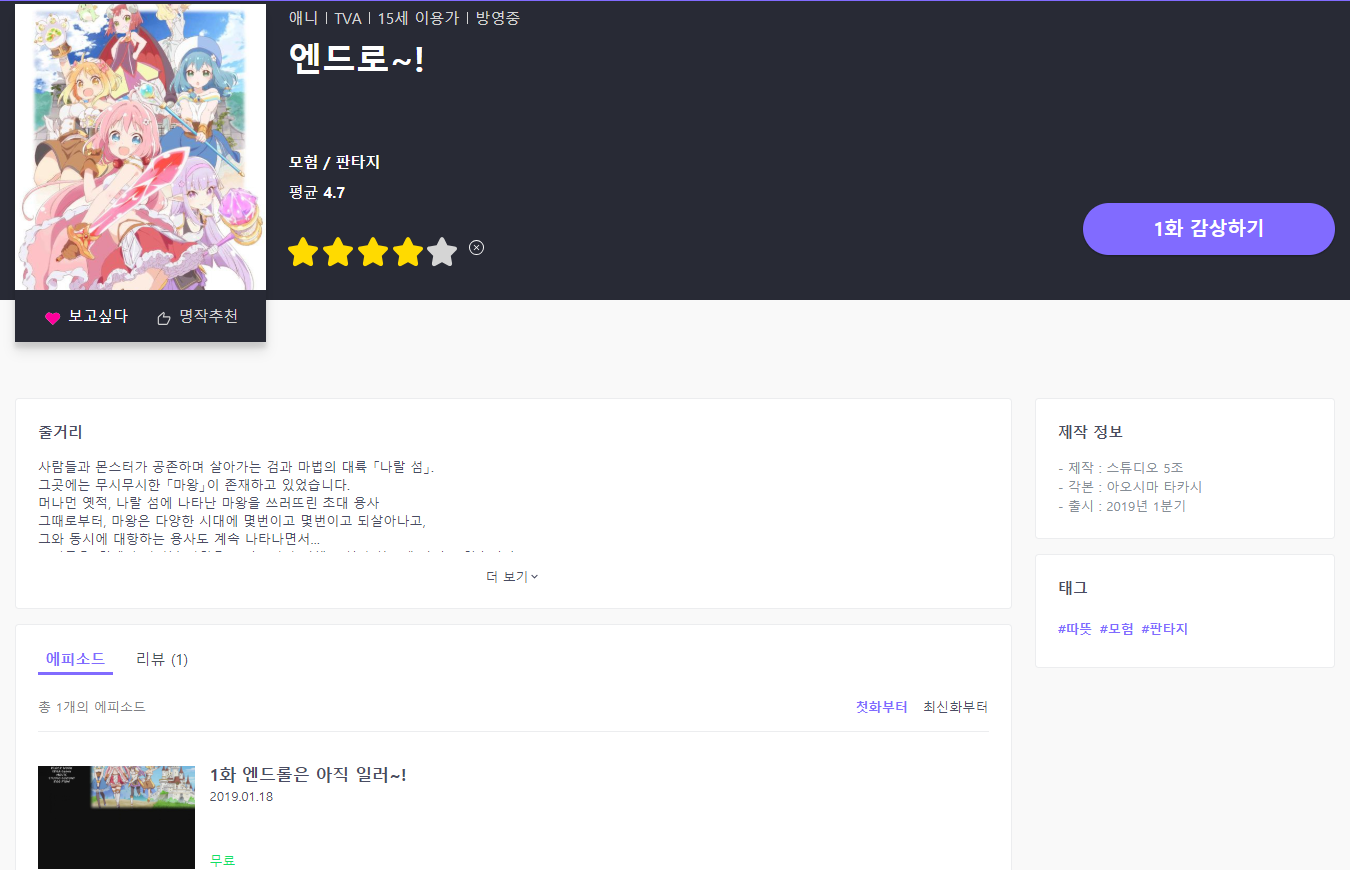Click the first rating star
Screen dimensions: 1350x870
[x=303, y=252]
